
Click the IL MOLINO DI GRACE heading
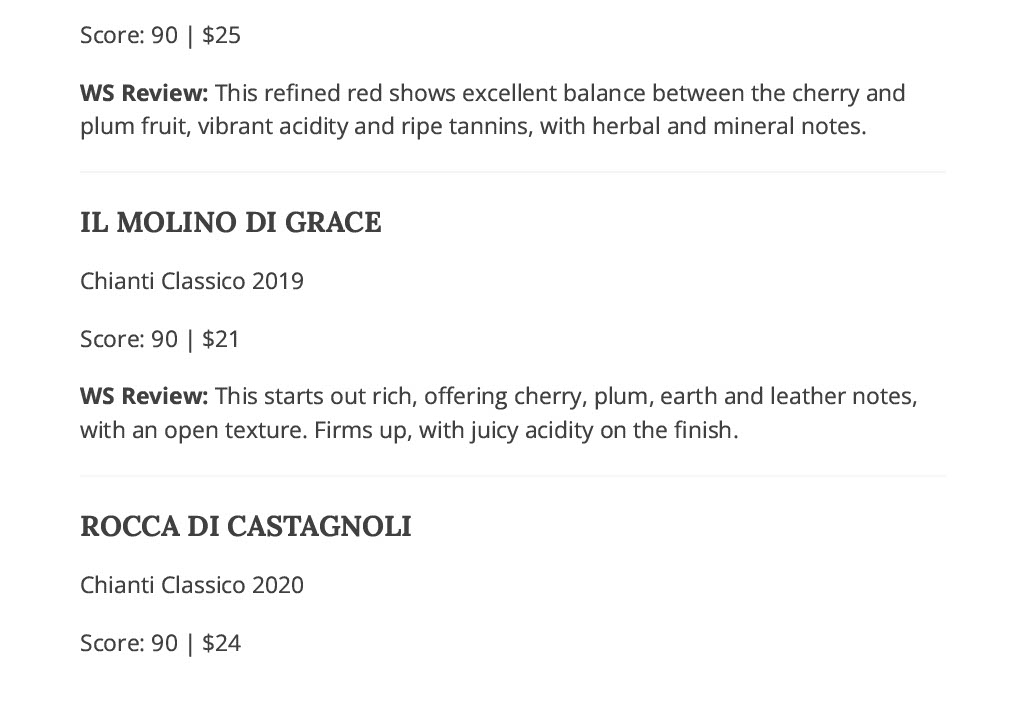pos(231,223)
